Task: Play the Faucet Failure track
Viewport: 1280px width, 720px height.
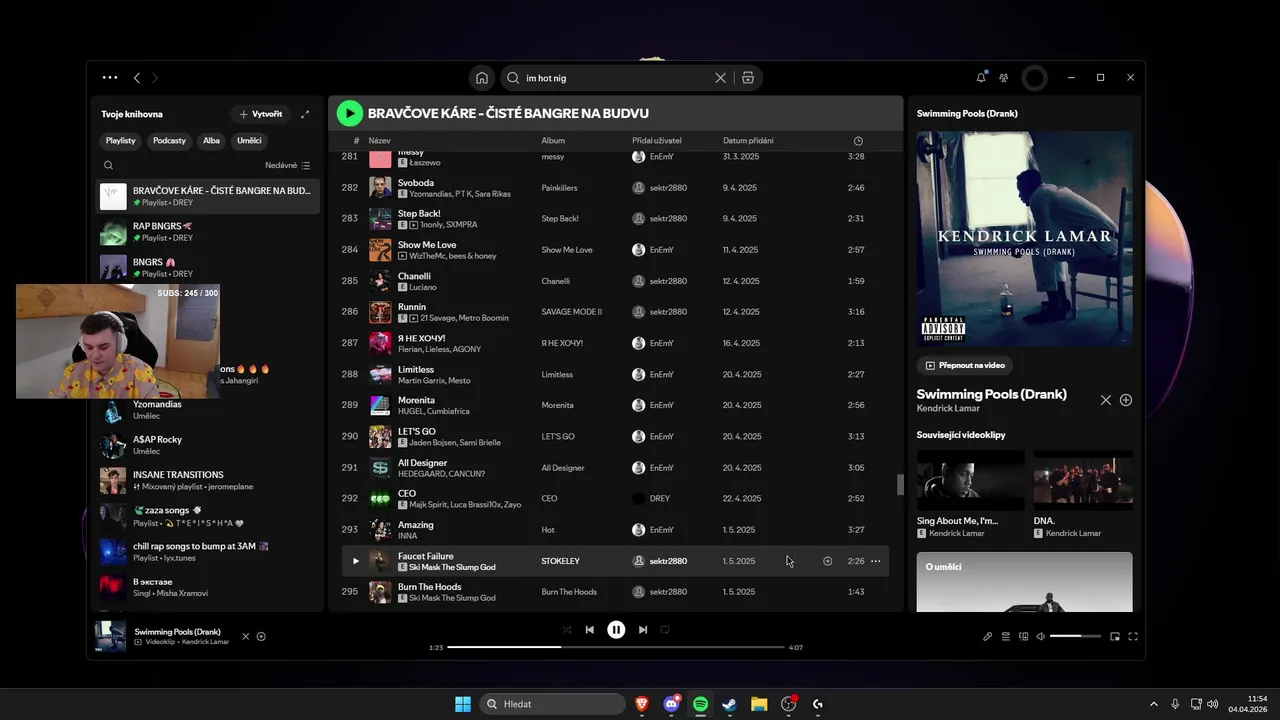Action: click(x=355, y=561)
